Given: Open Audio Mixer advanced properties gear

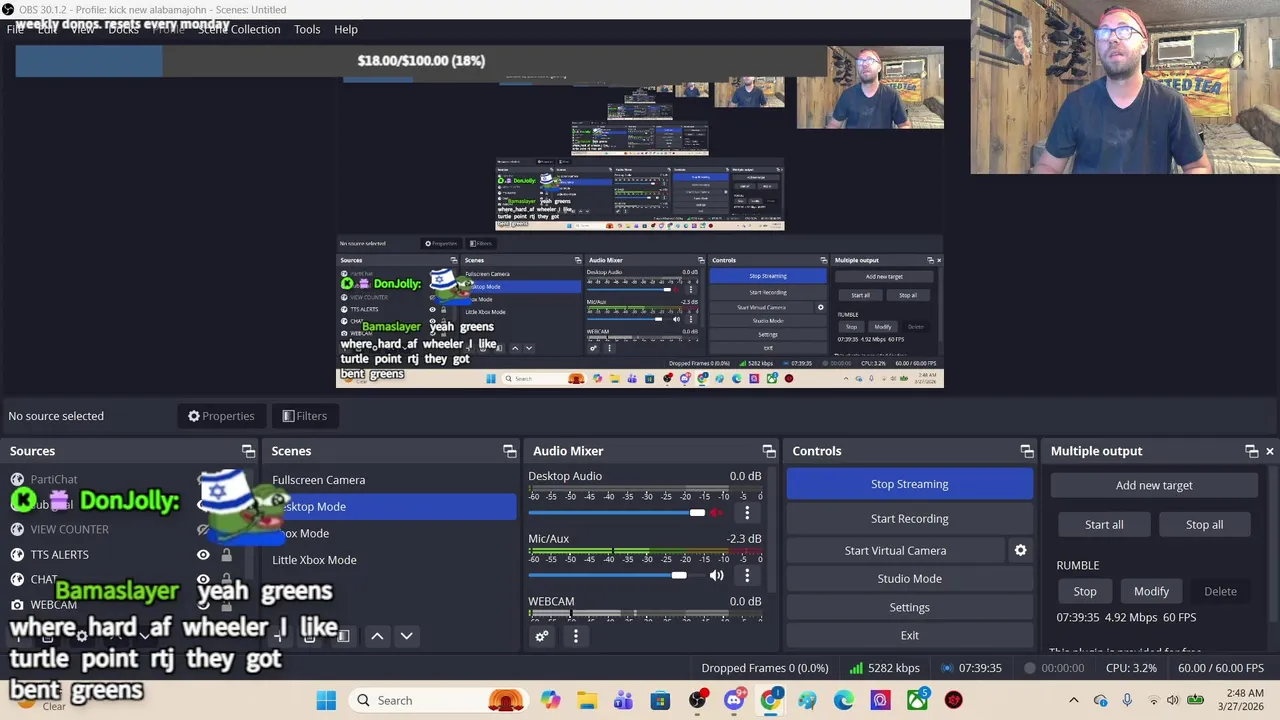Looking at the screenshot, I should pos(542,636).
